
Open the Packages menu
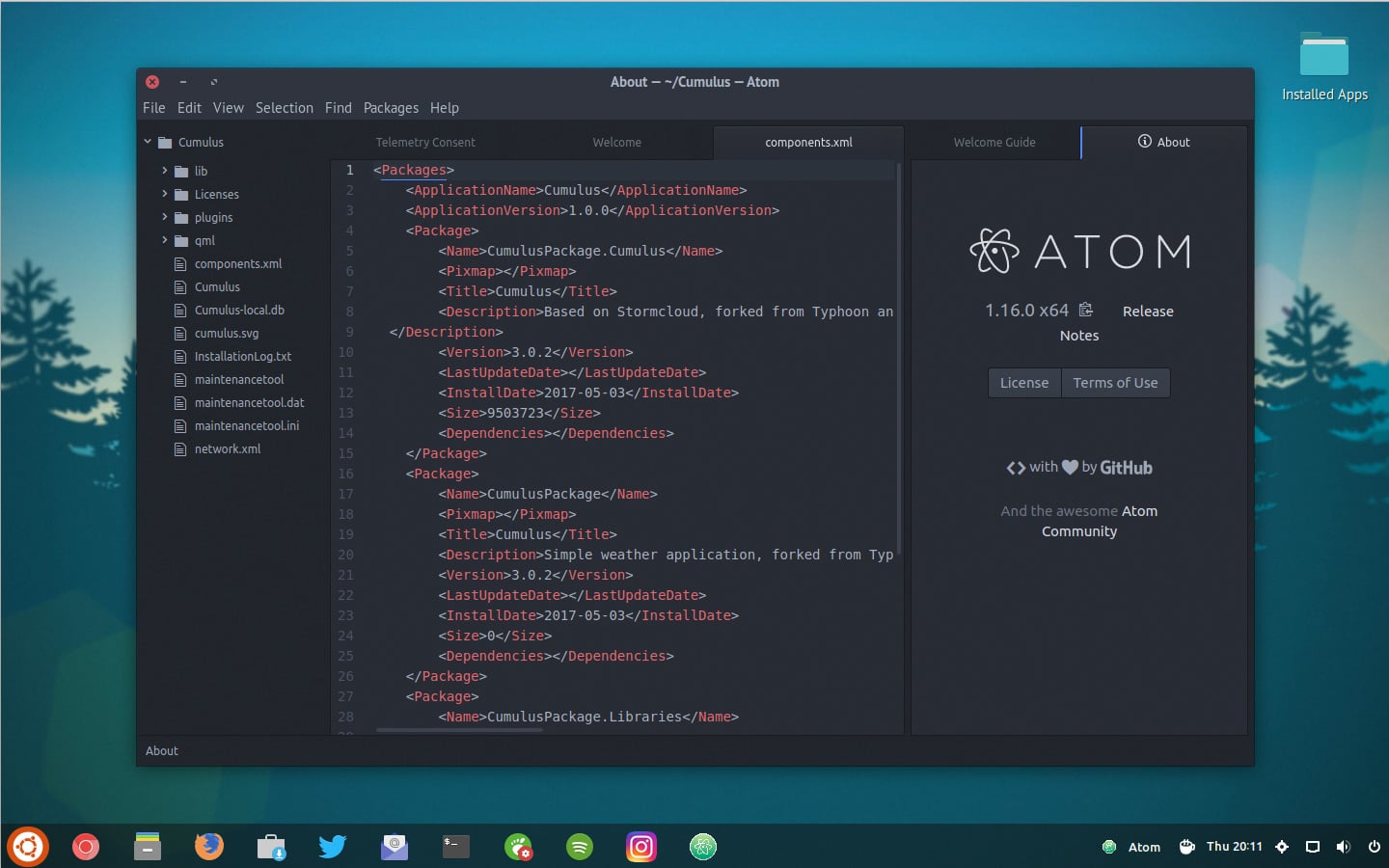[391, 107]
